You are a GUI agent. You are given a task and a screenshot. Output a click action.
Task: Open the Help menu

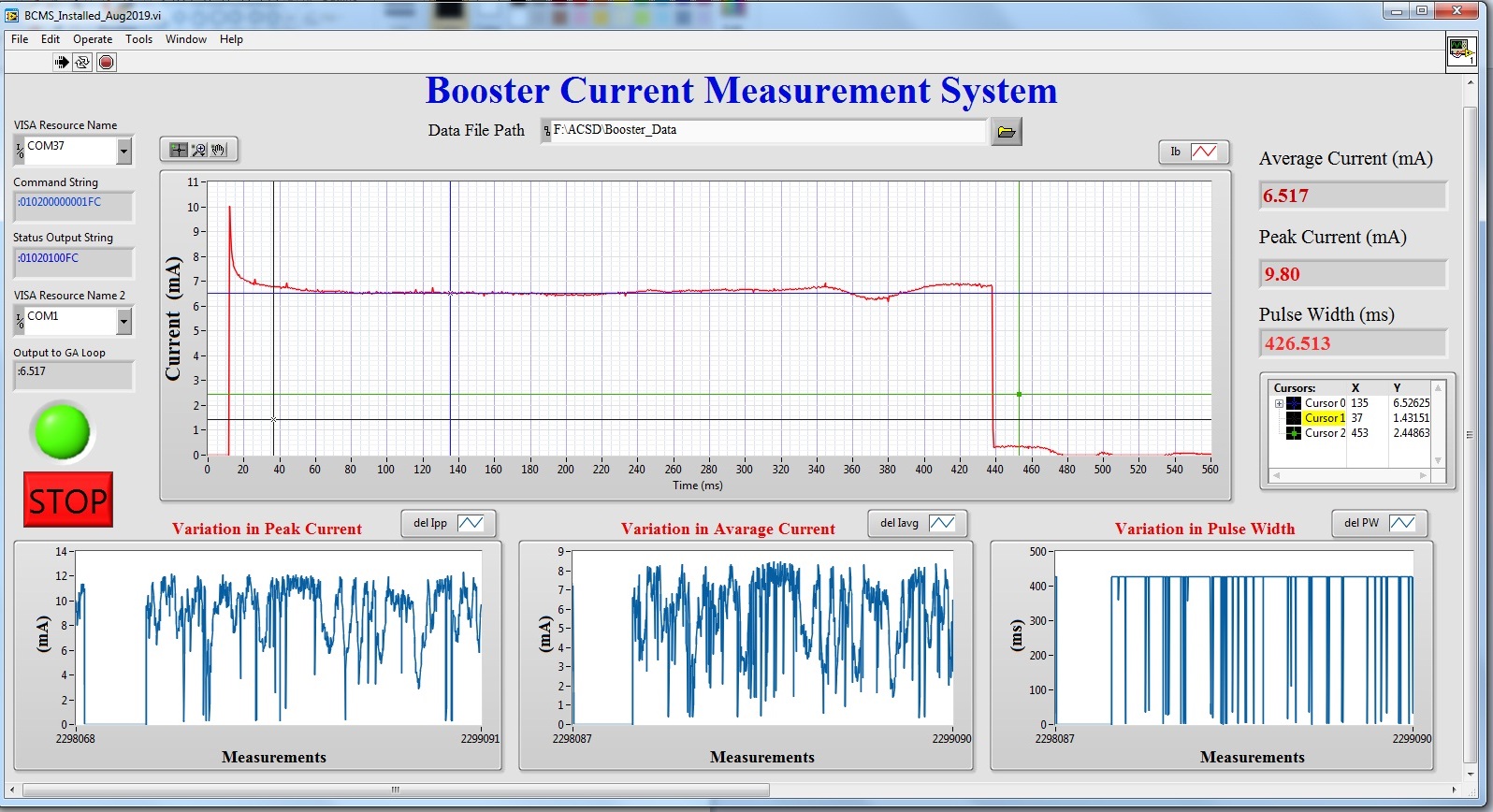pos(231,39)
